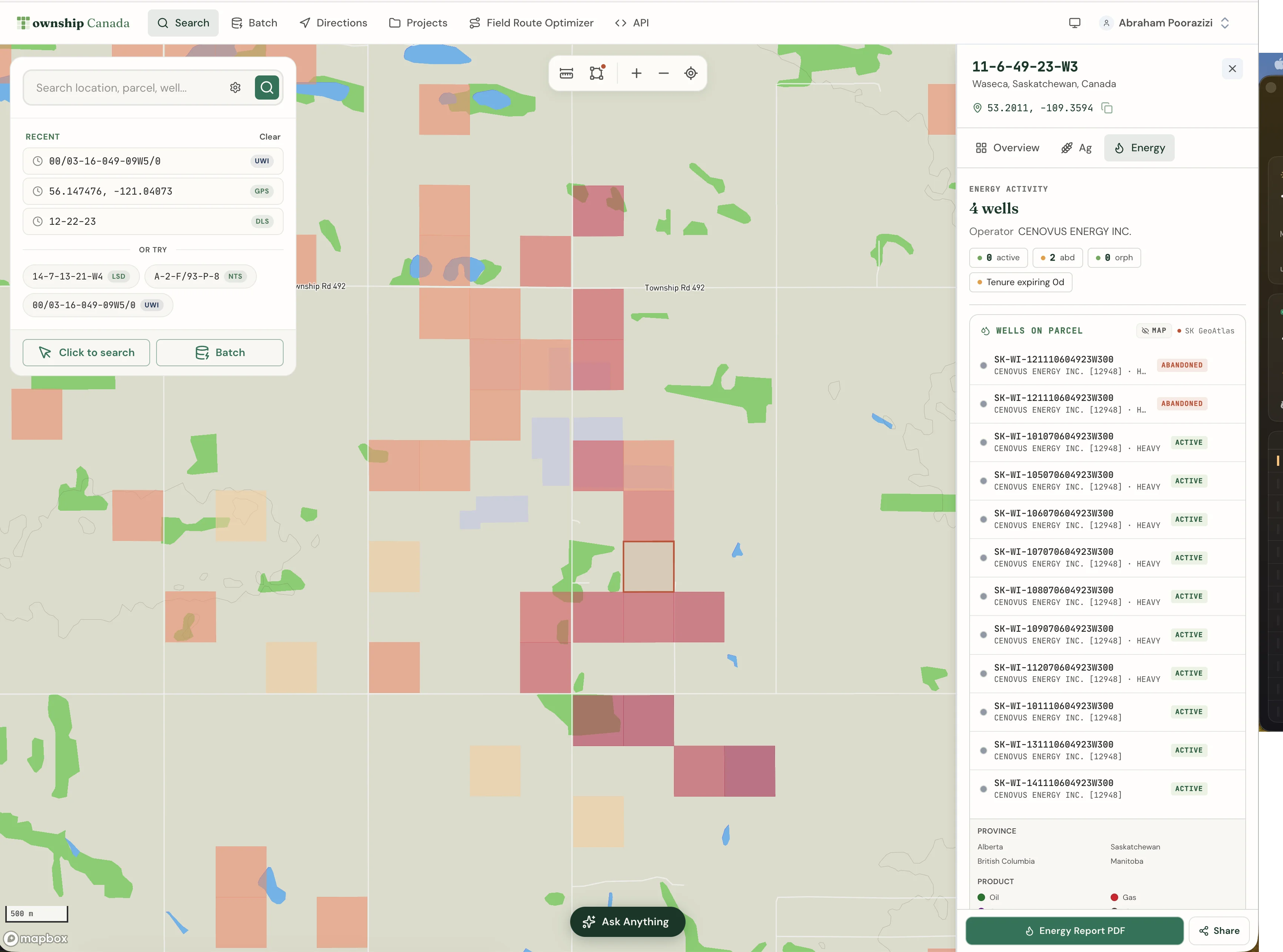Click the green search submit button
Screen dimensions: 1283x952
267,88
